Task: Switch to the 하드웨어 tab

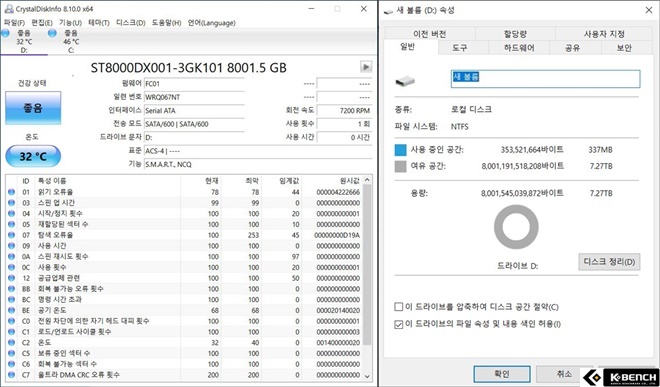Action: (x=519, y=48)
